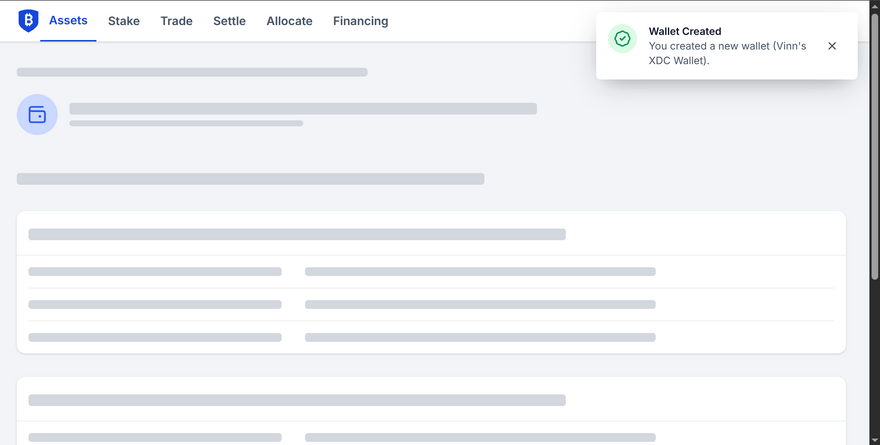Click the blue shield B logo

coord(28,21)
